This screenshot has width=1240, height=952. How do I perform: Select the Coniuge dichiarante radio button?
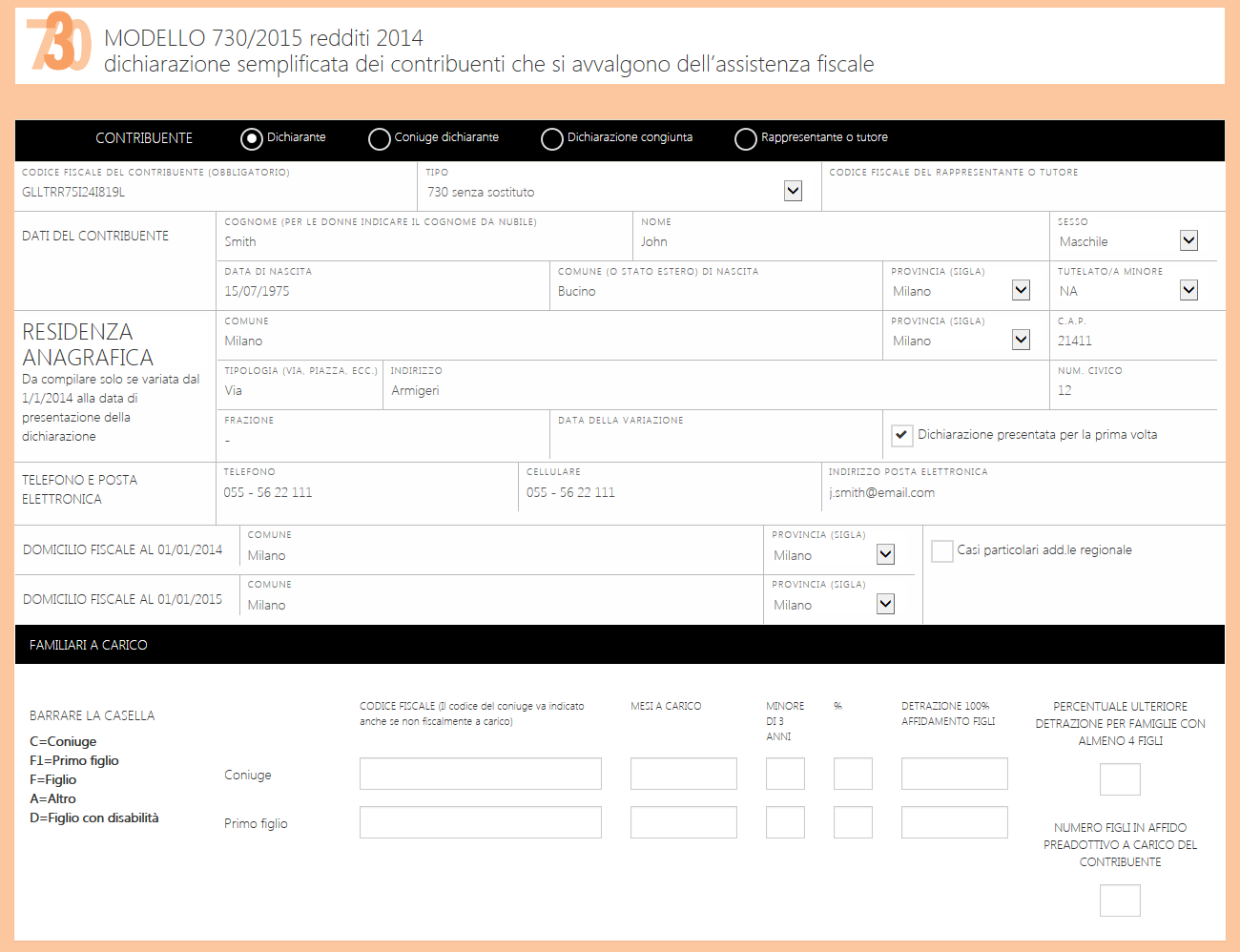tap(380, 139)
